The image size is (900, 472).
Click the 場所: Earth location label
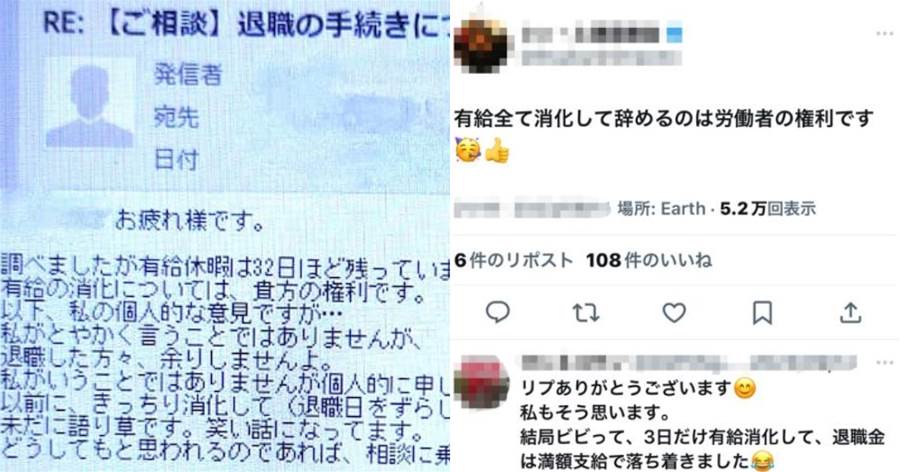[661, 208]
